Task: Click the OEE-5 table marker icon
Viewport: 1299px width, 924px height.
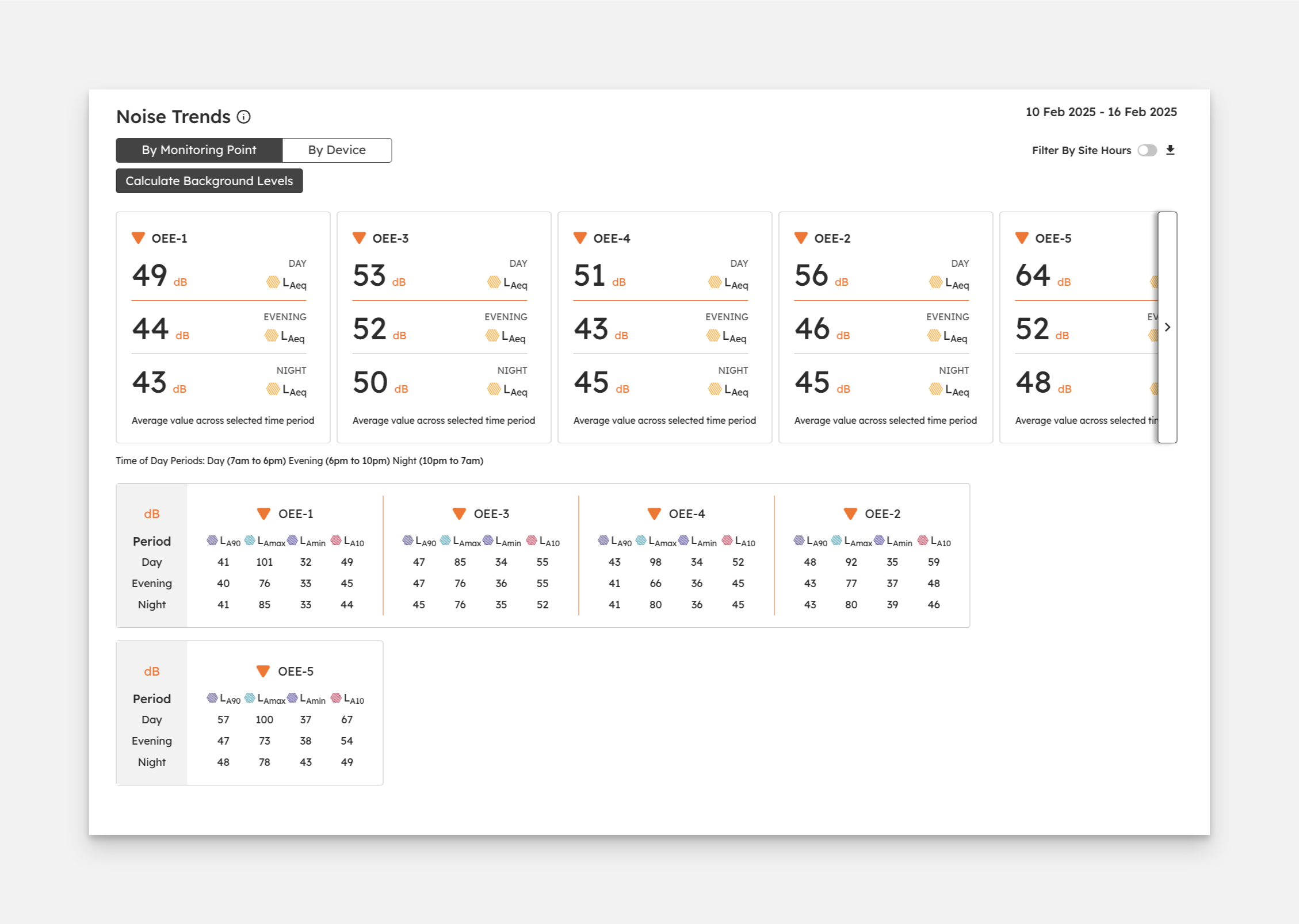Action: (263, 671)
